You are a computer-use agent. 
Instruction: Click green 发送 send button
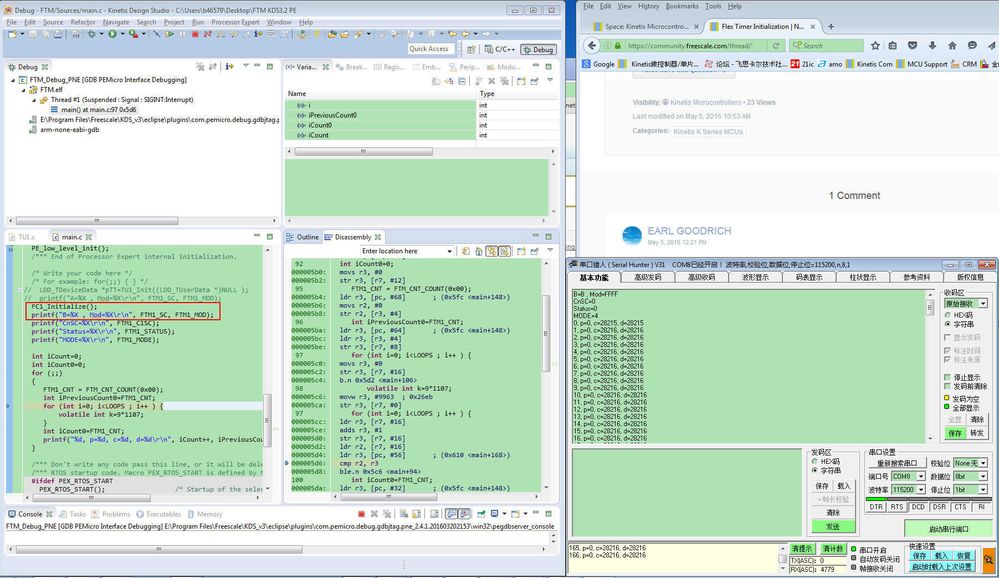point(832,527)
